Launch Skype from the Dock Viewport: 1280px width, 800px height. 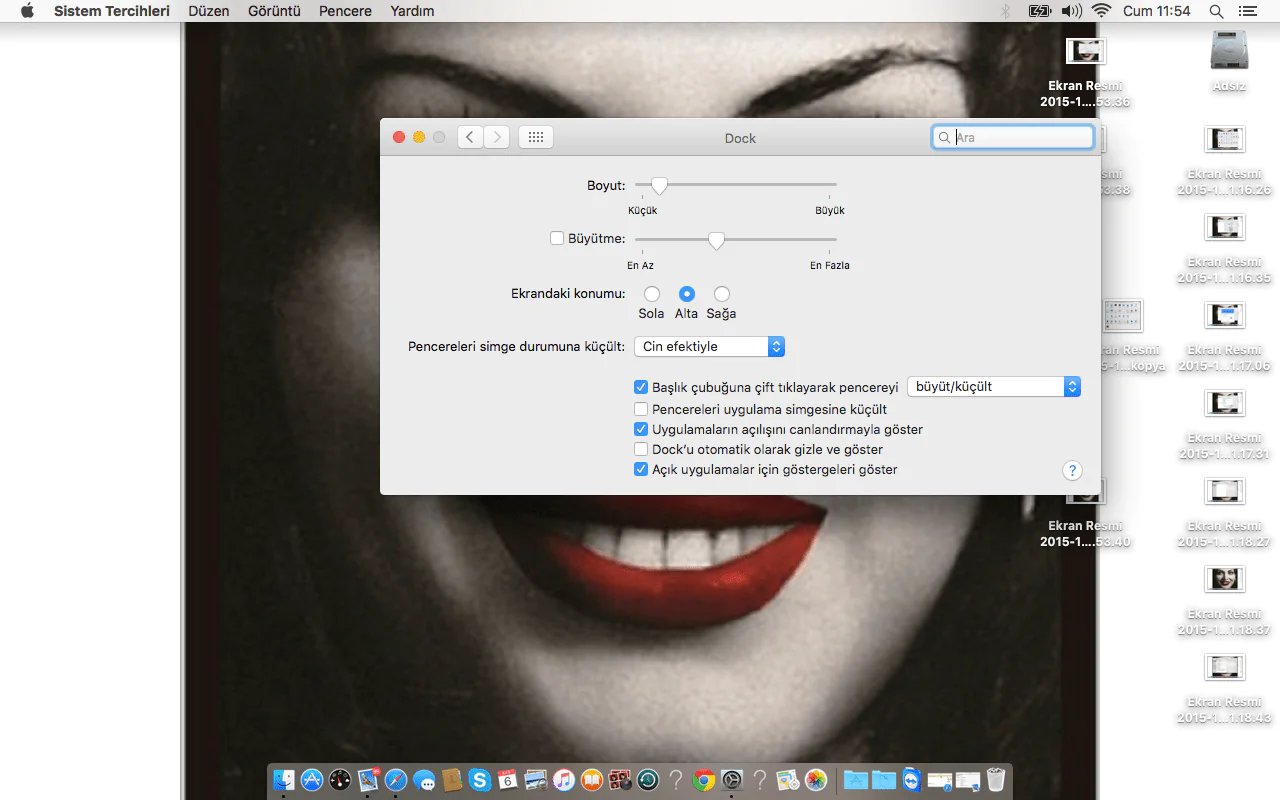point(479,780)
